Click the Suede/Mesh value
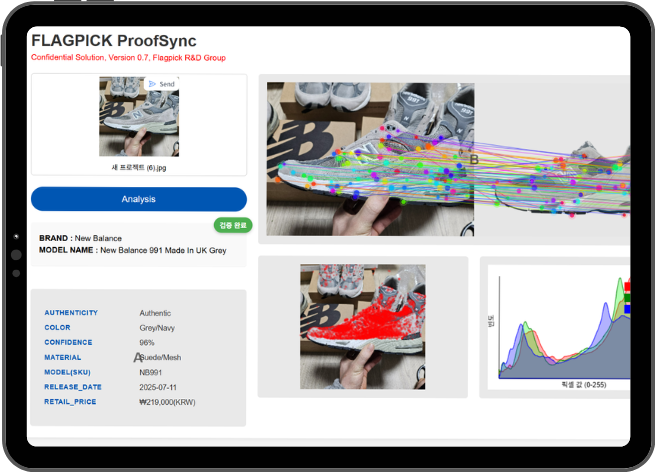Image resolution: width=655 pixels, height=472 pixels. 160,358
